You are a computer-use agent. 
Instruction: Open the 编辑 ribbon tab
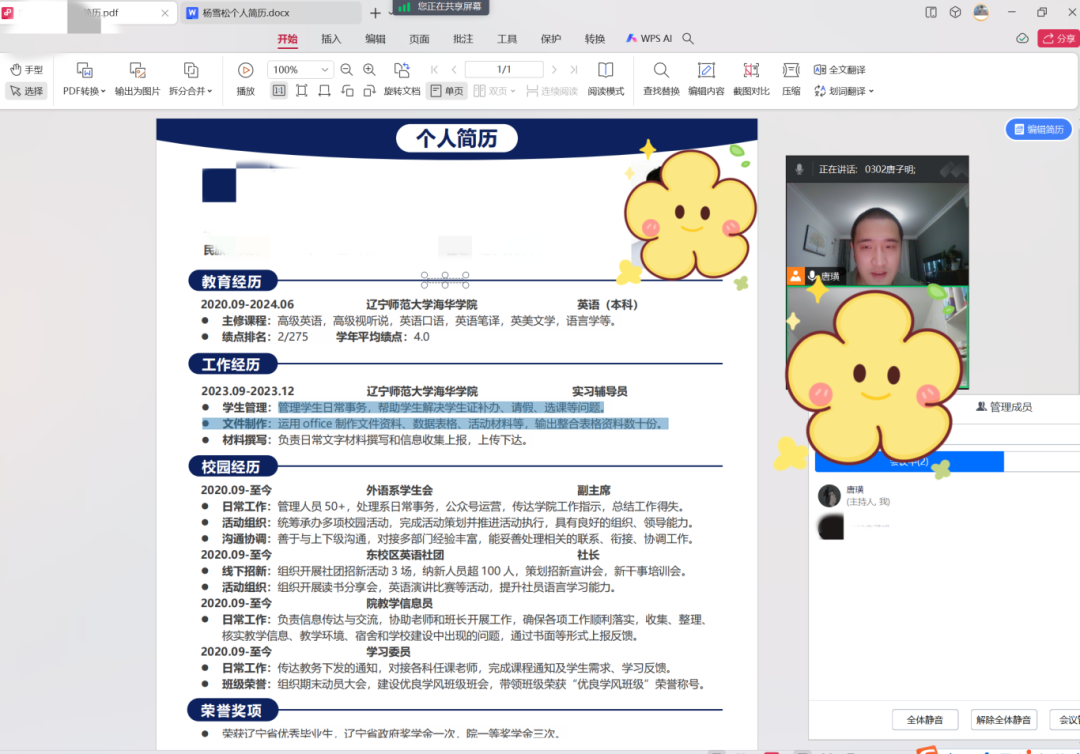click(x=375, y=39)
